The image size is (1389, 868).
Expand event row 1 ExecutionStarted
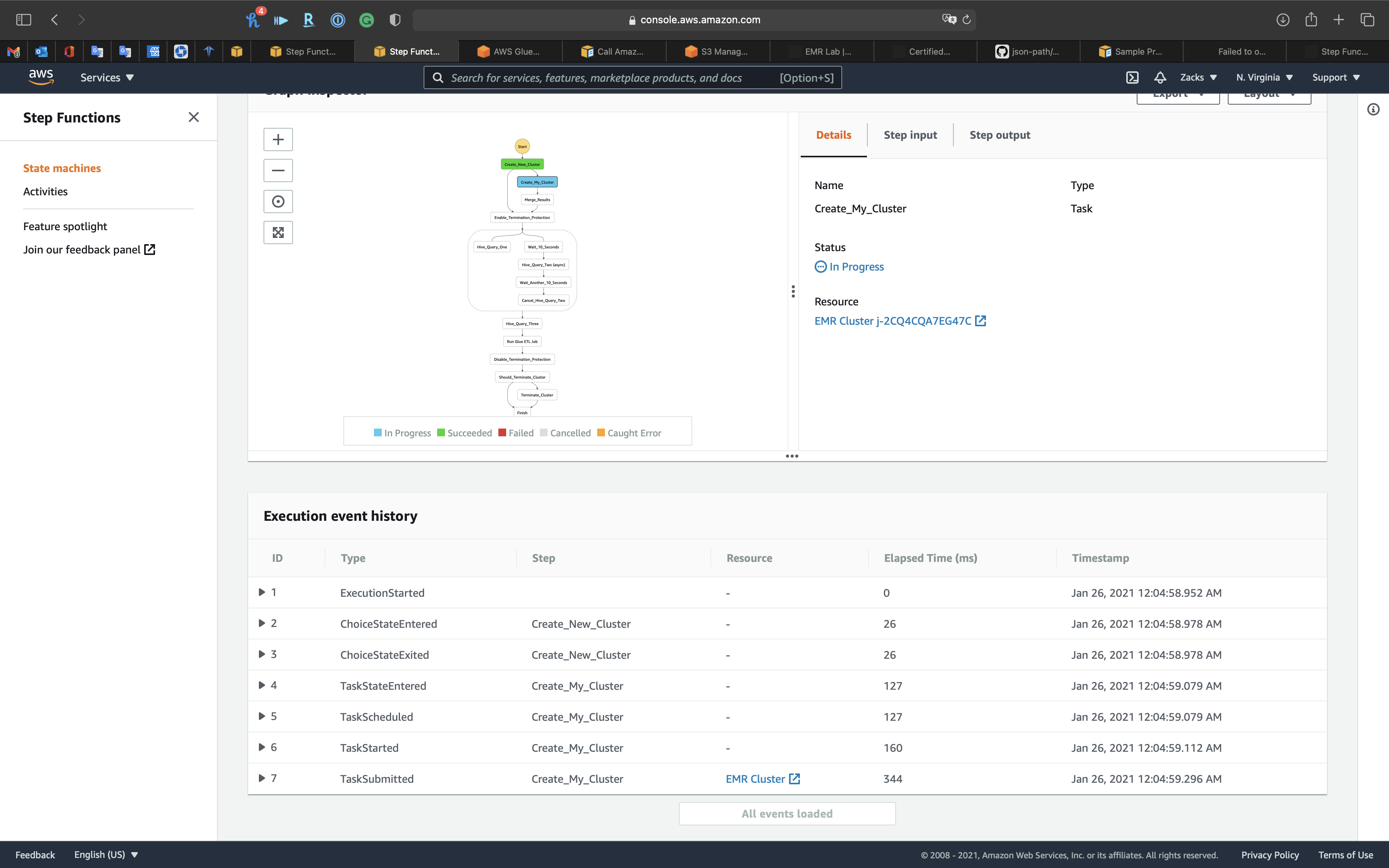pos(262,592)
